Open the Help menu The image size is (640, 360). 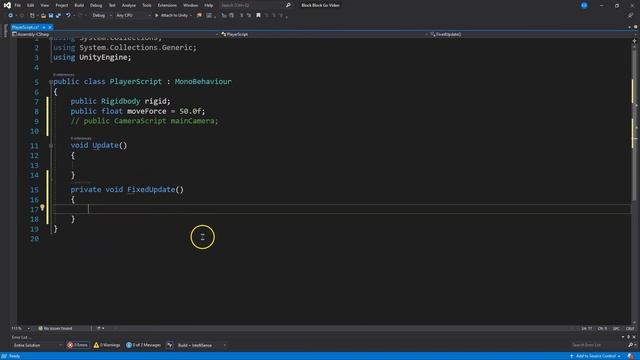coord(209,5)
